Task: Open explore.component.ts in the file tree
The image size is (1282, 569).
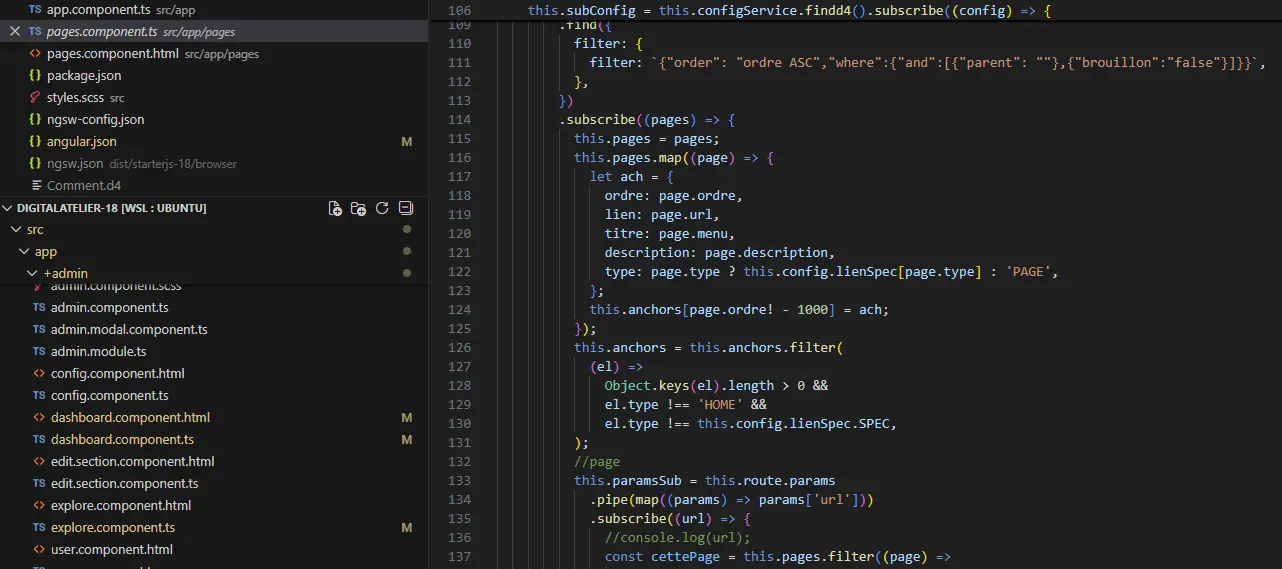Action: (x=113, y=527)
